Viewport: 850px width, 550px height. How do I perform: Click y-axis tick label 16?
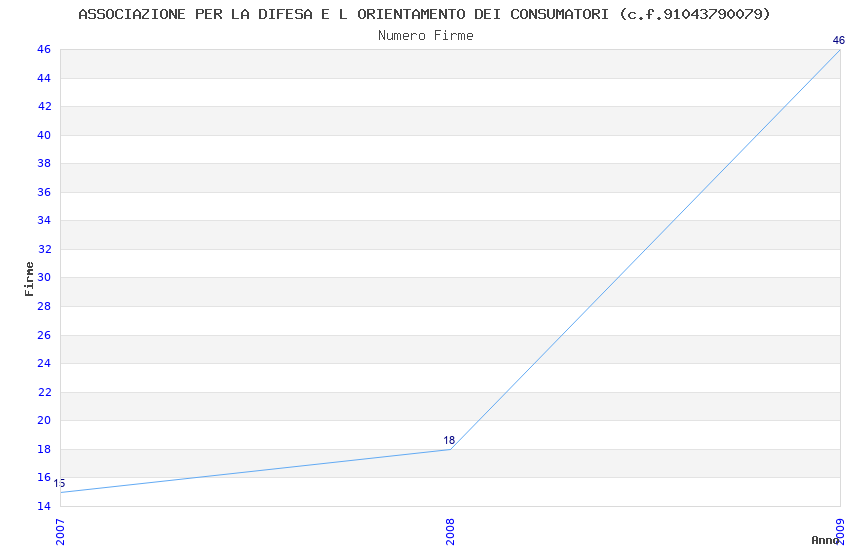pyautogui.click(x=44, y=477)
